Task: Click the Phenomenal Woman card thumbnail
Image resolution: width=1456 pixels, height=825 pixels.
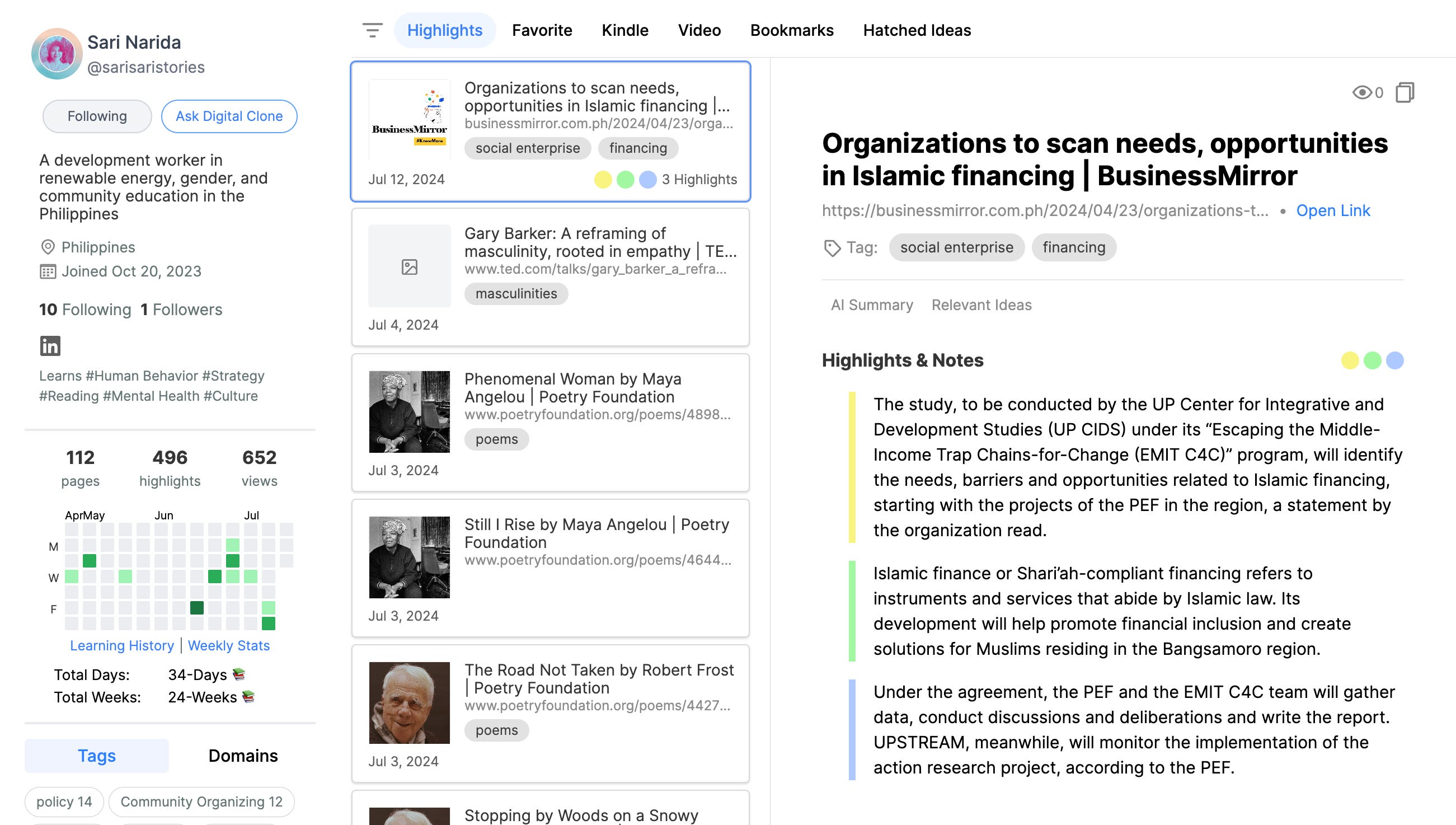Action: tap(410, 412)
